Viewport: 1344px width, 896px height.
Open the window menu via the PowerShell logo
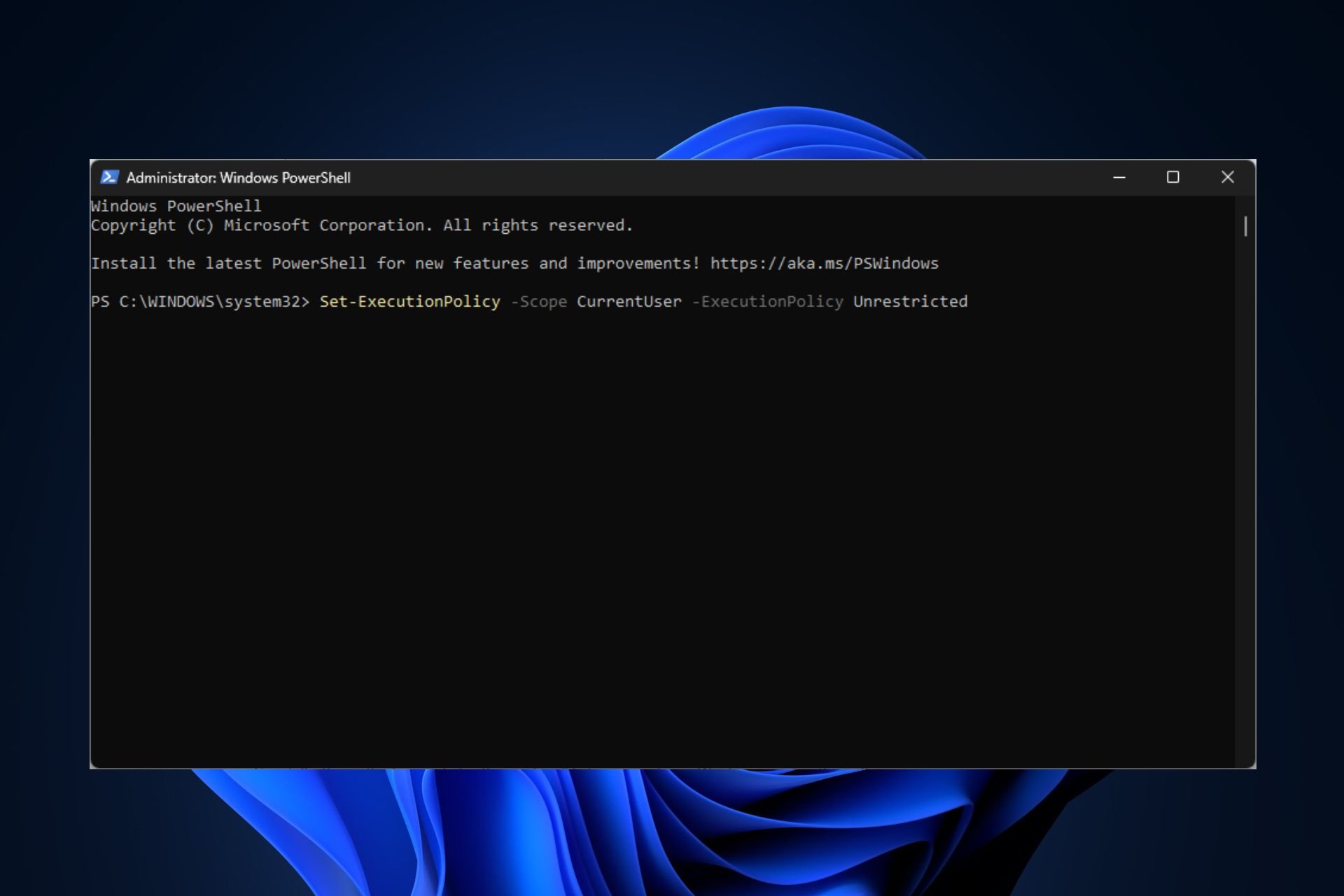[x=109, y=177]
